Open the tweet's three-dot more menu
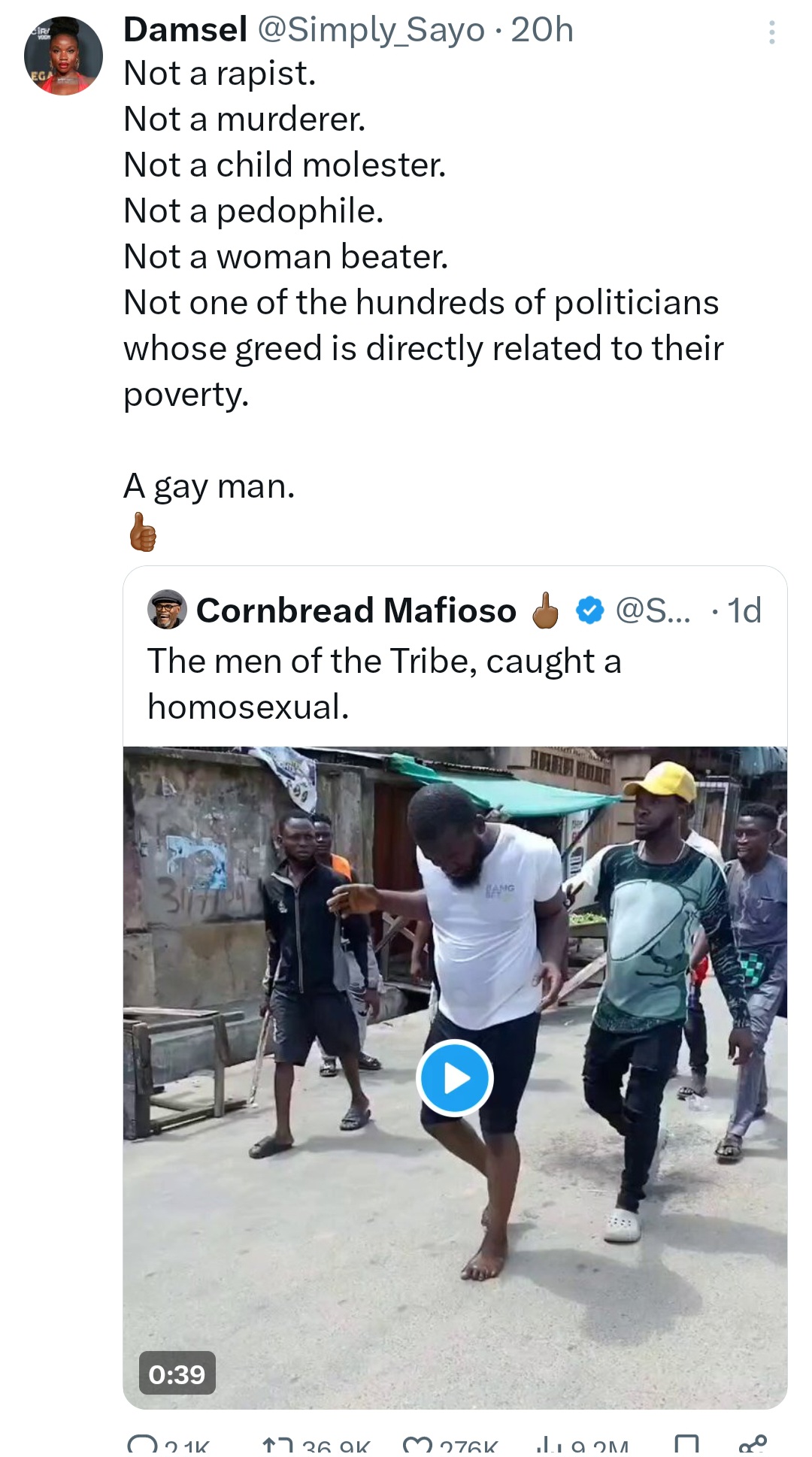812x1457 pixels. pos(771,32)
